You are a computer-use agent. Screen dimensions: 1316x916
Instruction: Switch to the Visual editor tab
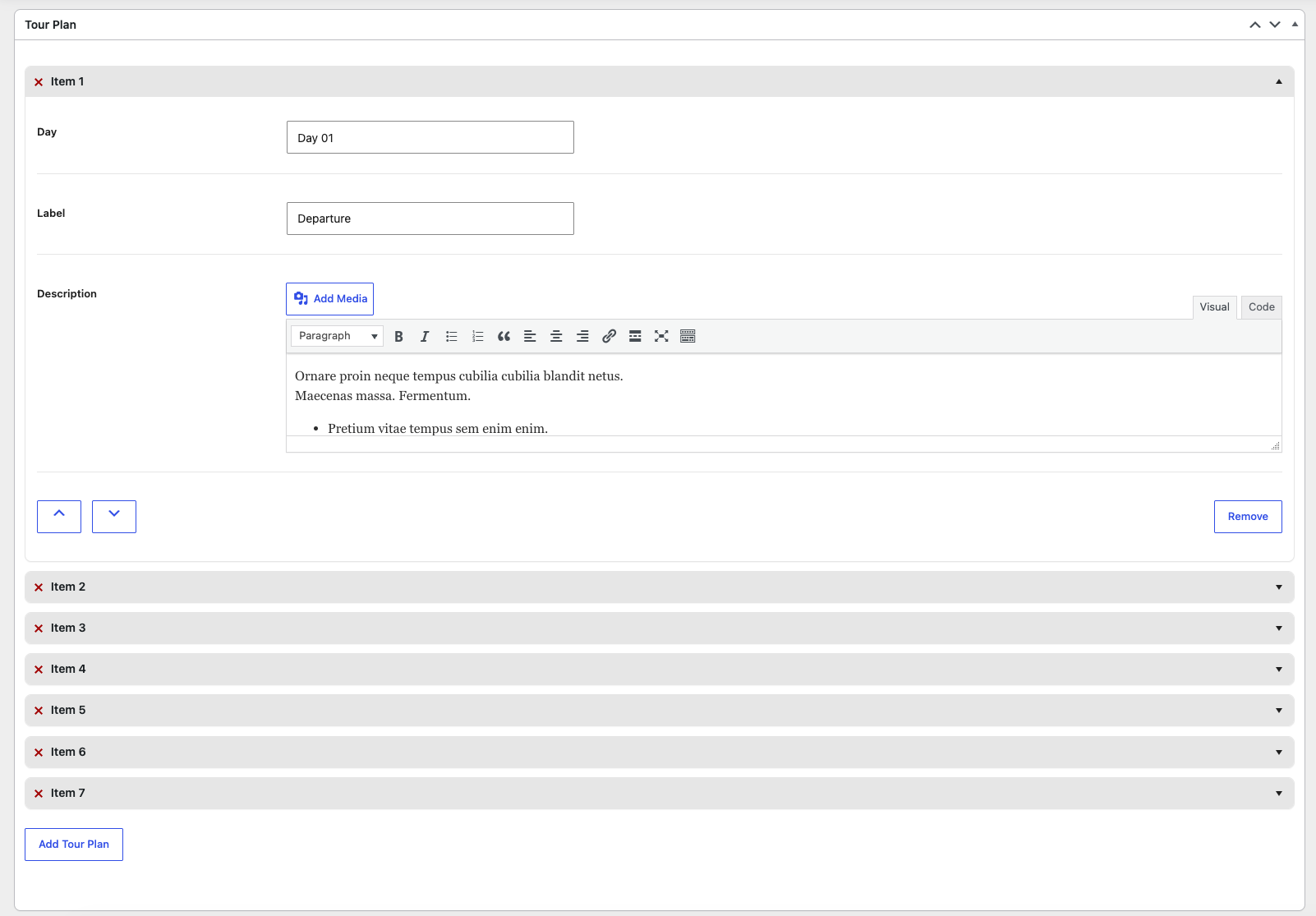pos(1214,307)
